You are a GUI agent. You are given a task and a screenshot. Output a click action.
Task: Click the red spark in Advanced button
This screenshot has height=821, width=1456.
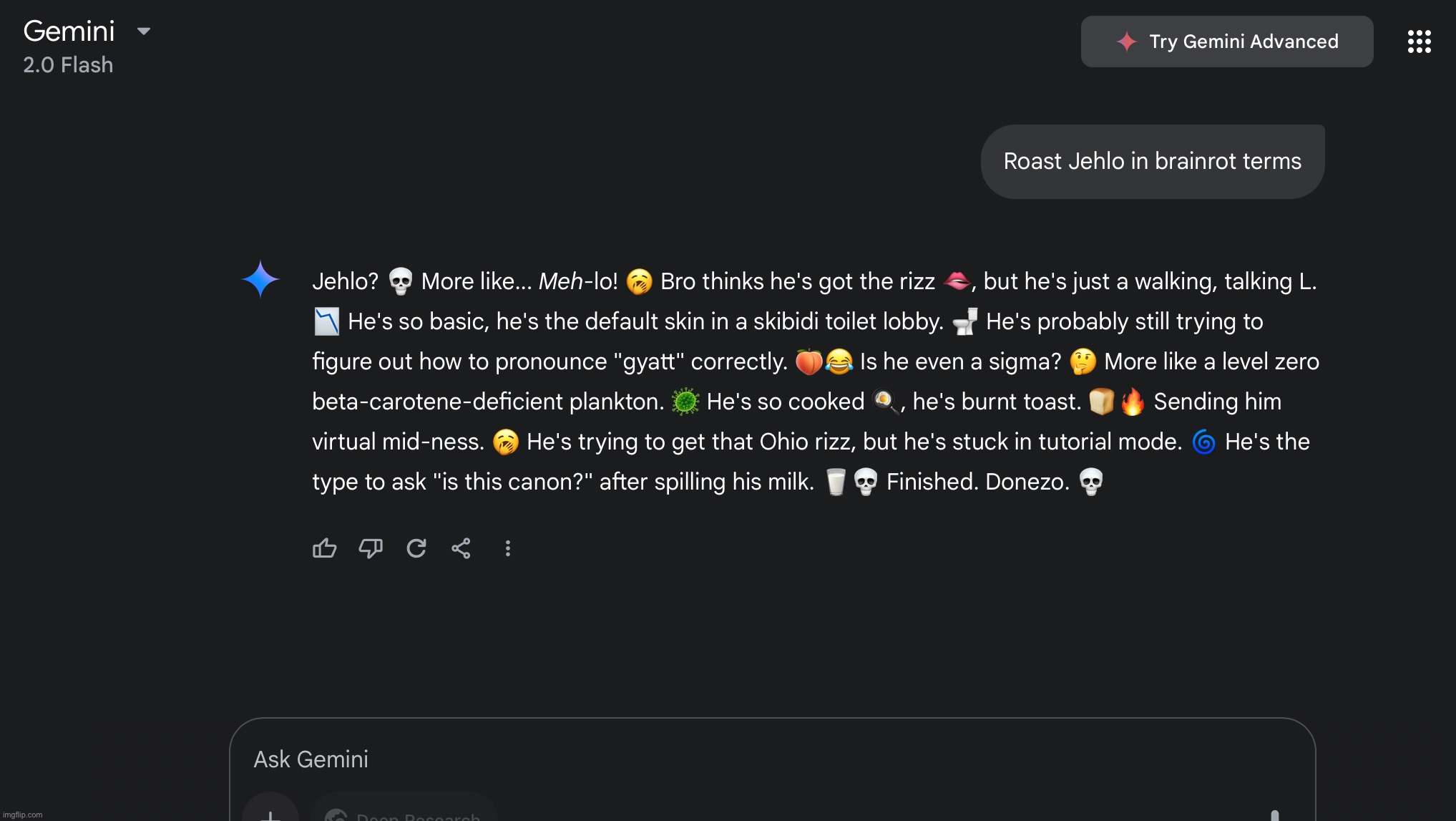[1127, 42]
